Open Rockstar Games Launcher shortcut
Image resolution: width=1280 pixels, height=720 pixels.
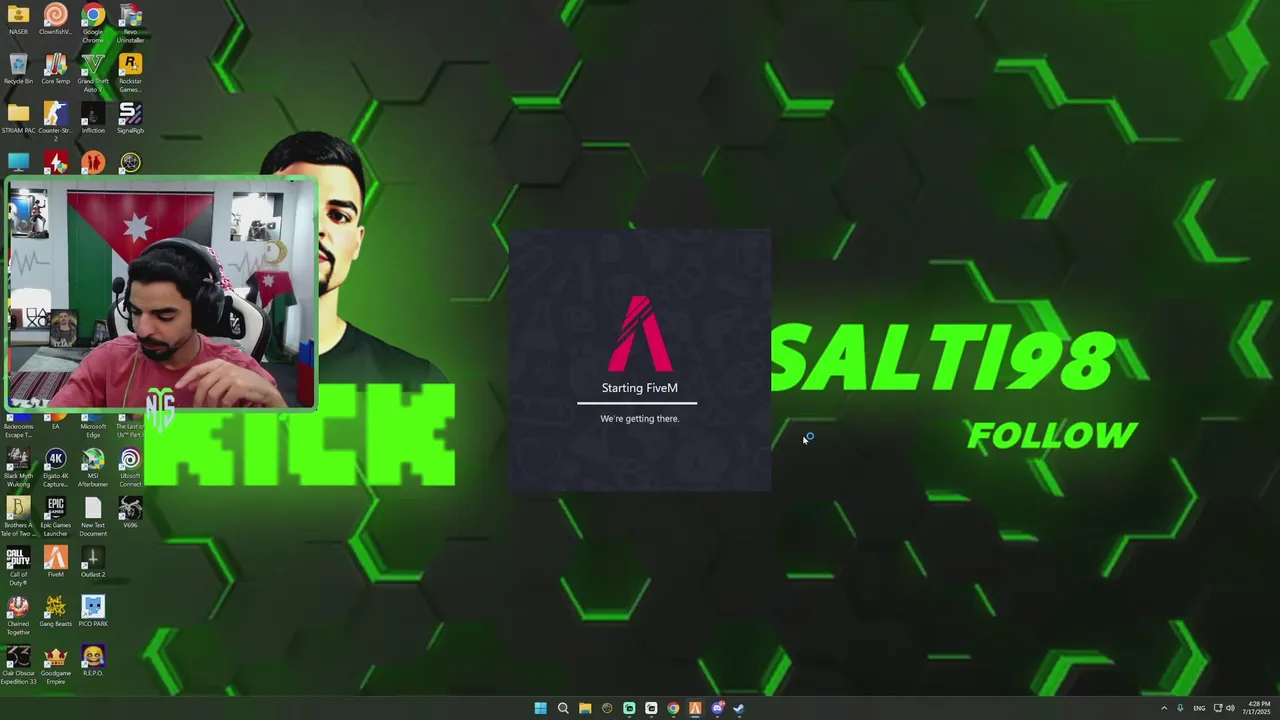point(130,73)
